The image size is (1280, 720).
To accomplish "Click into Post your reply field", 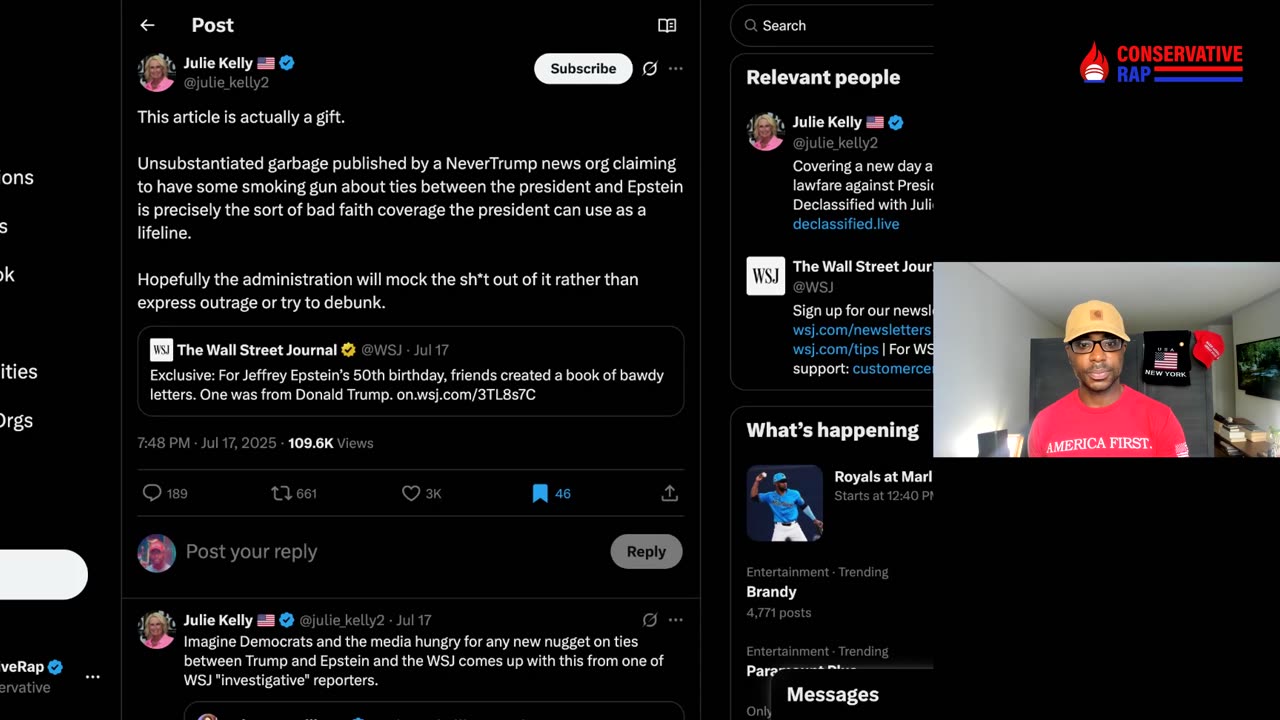I will coord(390,551).
